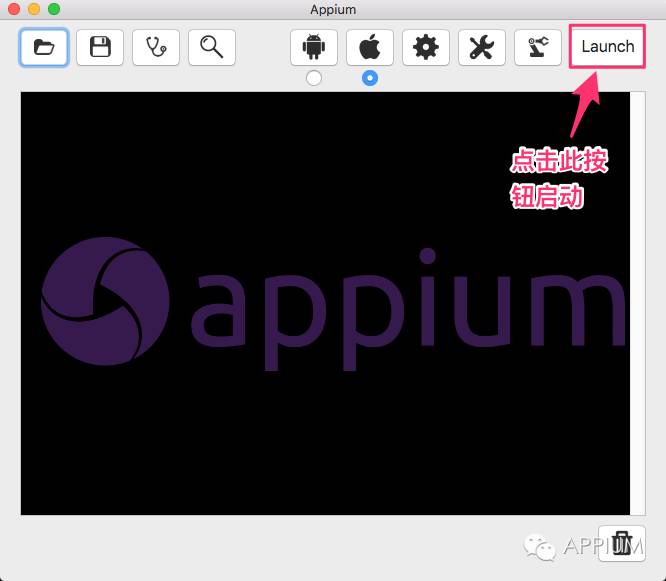Save the configuration using the floppy disk icon
Viewport: 666px width, 581px height.
[x=100, y=47]
